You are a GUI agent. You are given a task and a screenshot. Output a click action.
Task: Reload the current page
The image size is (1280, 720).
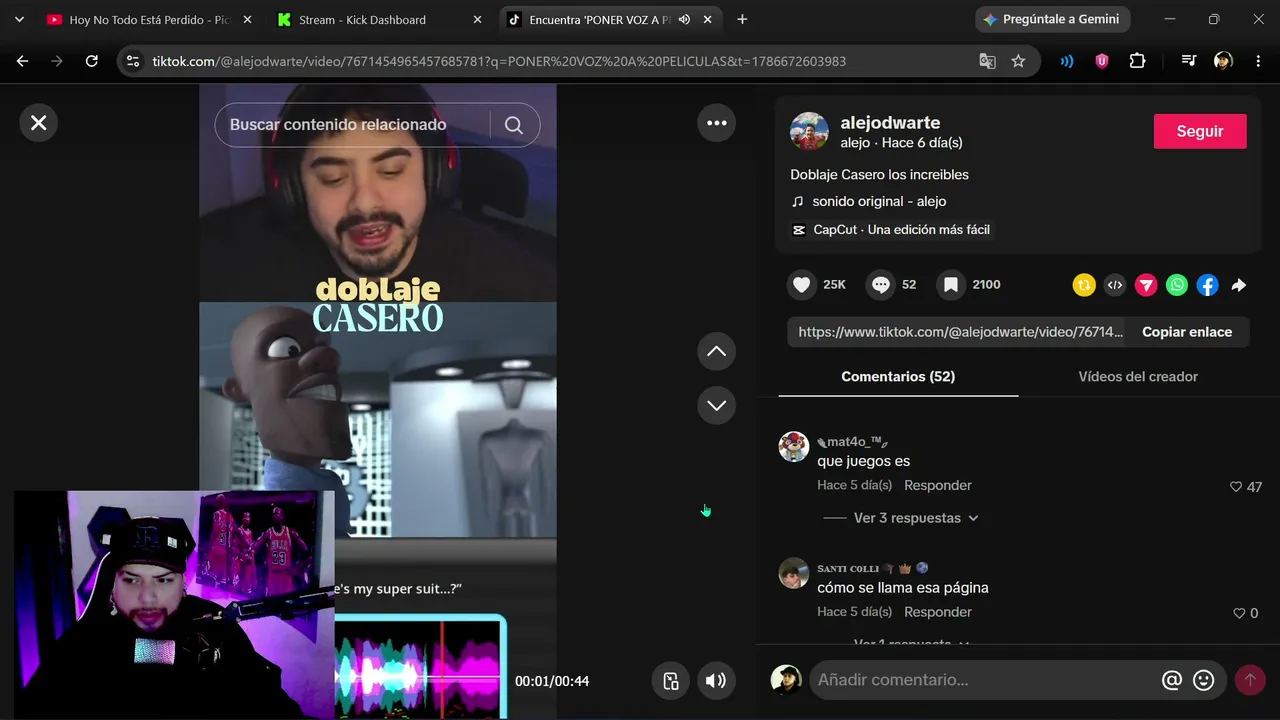pyautogui.click(x=91, y=61)
